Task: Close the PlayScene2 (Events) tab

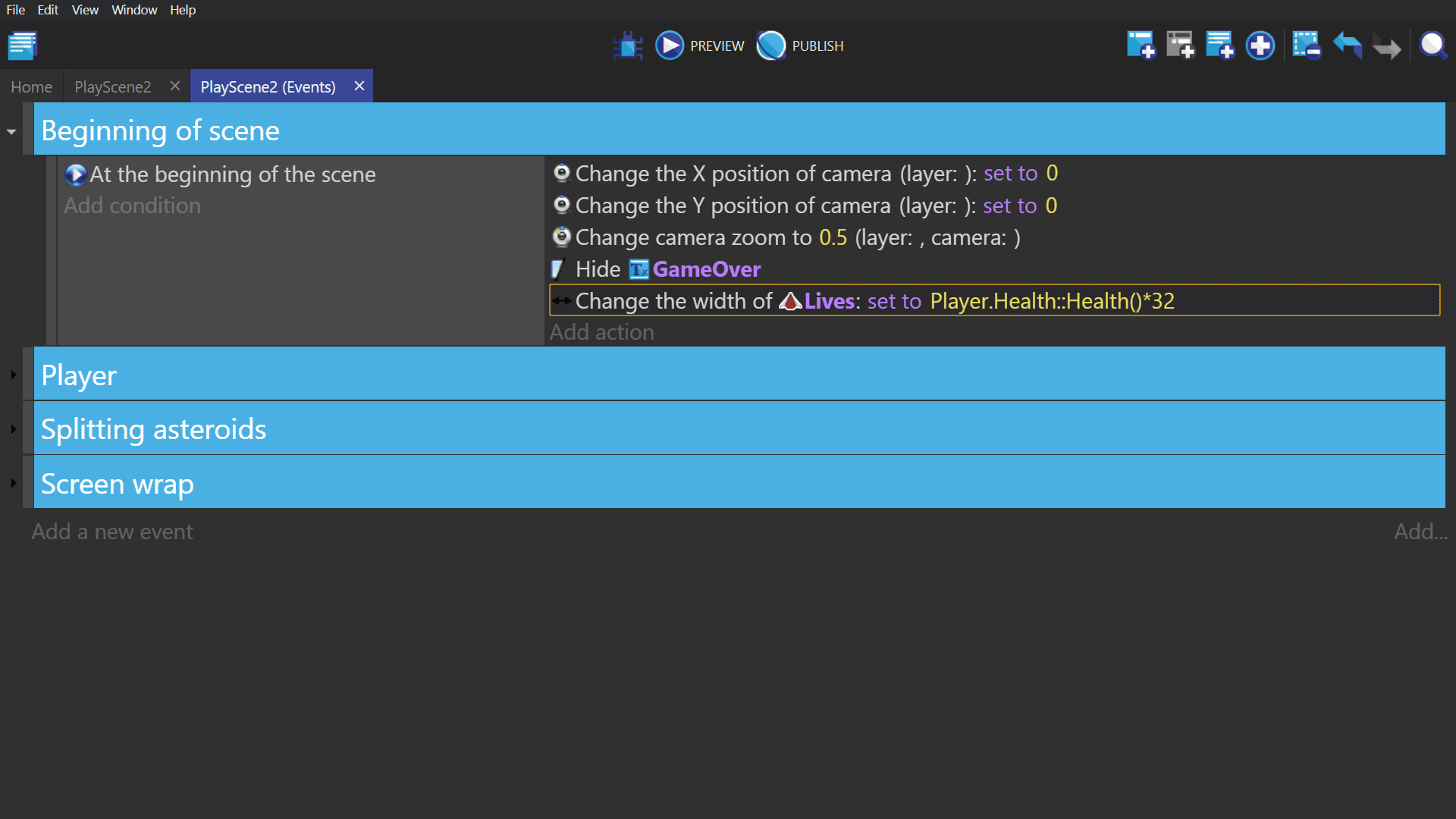Action: point(359,86)
